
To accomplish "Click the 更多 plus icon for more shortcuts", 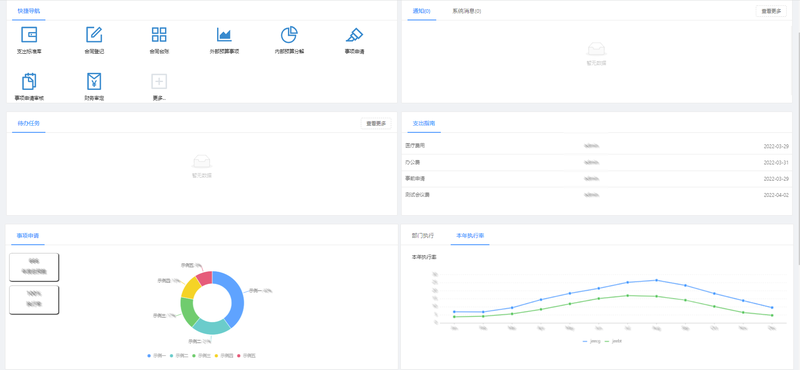I will (x=159, y=81).
